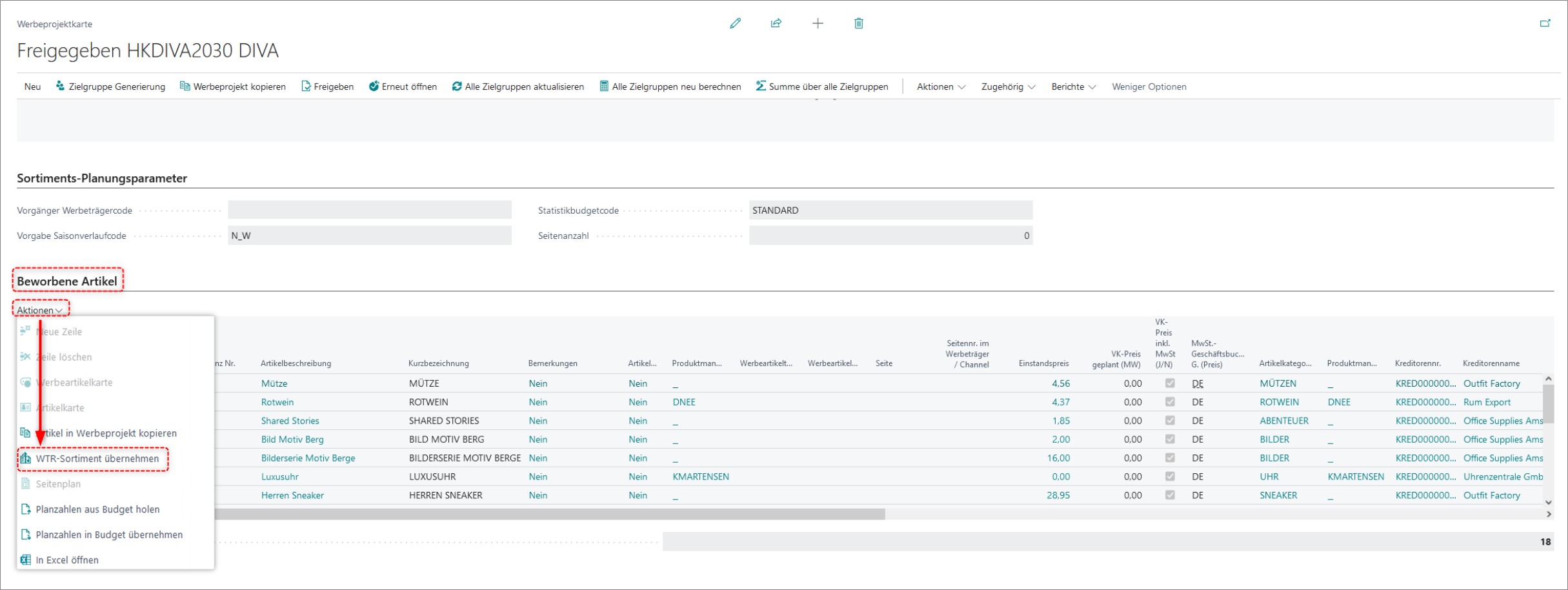Open card in new window icon
This screenshot has height=590, width=1568.
(x=1545, y=23)
